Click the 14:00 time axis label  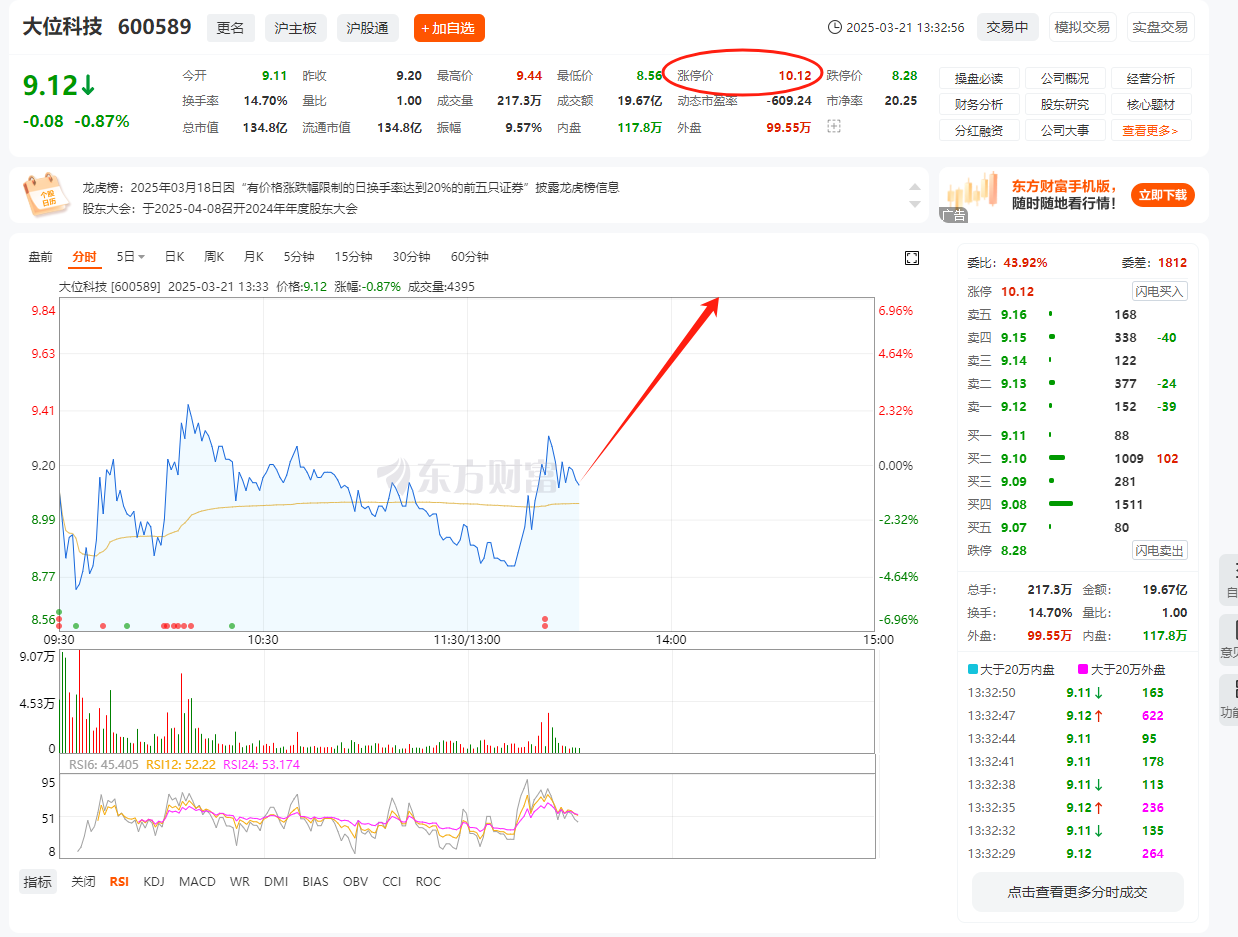pos(671,640)
